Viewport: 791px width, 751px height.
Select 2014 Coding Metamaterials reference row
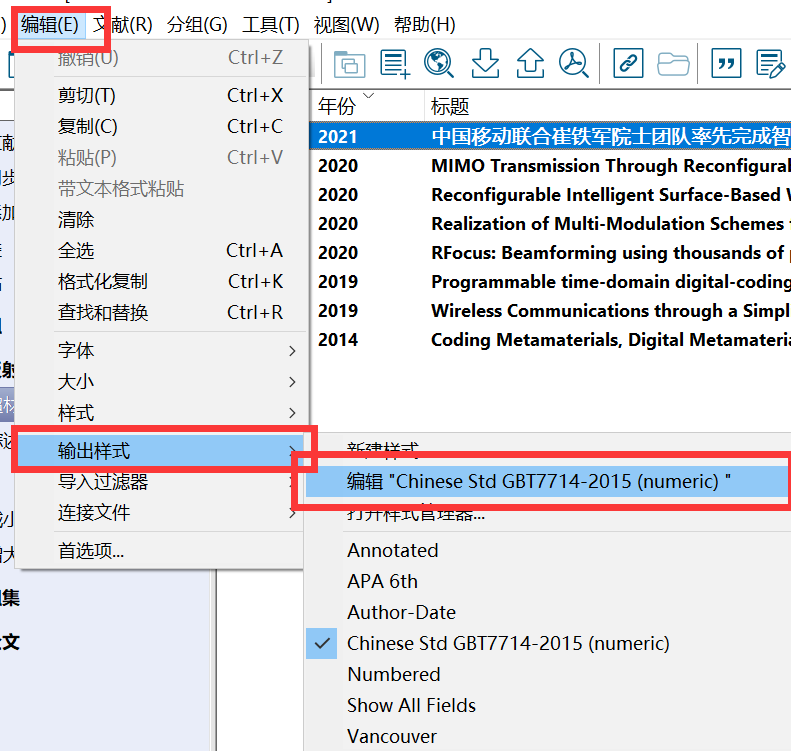click(x=550, y=339)
